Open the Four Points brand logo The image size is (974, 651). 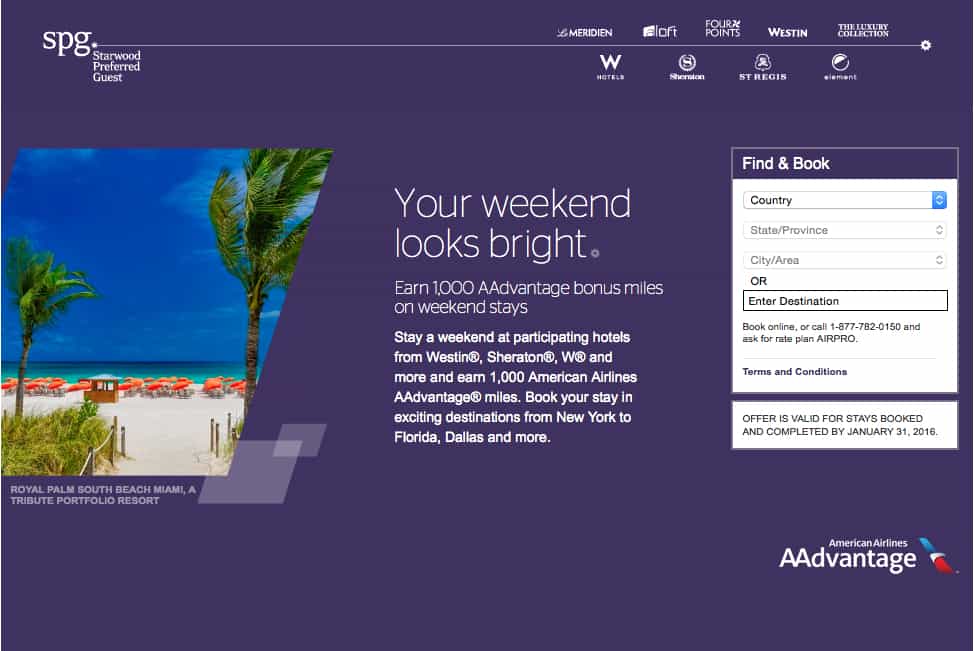pos(722,29)
